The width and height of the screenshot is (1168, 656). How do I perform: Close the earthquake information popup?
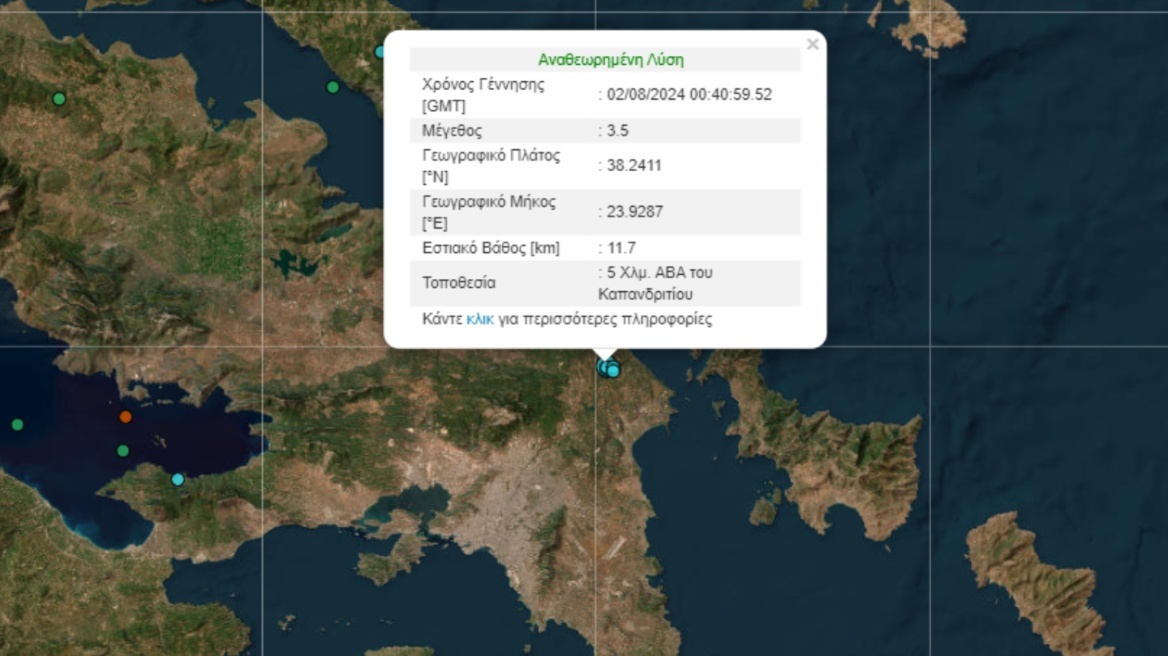tap(812, 44)
